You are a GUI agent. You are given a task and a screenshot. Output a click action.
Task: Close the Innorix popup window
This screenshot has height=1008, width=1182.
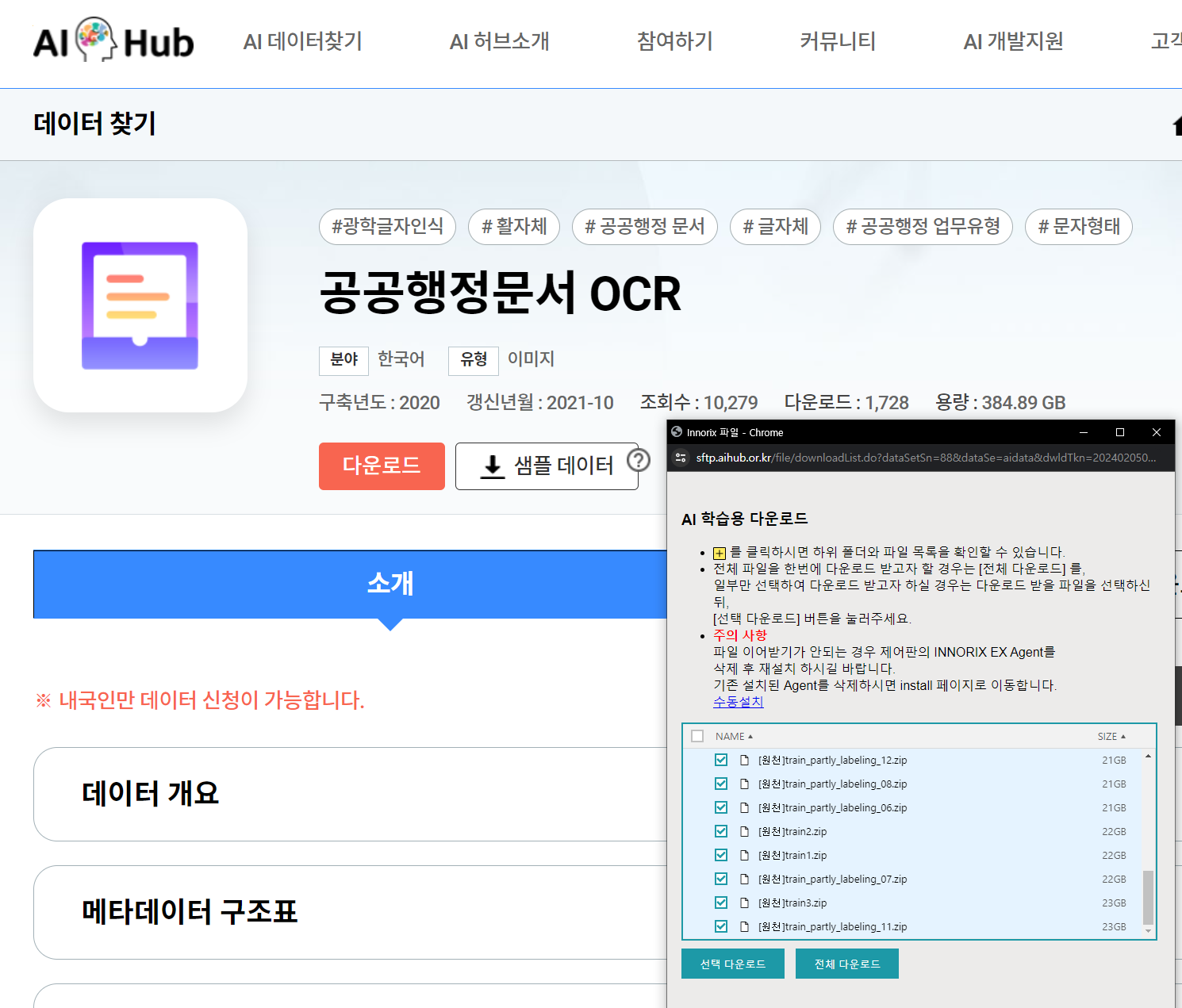click(x=1157, y=432)
